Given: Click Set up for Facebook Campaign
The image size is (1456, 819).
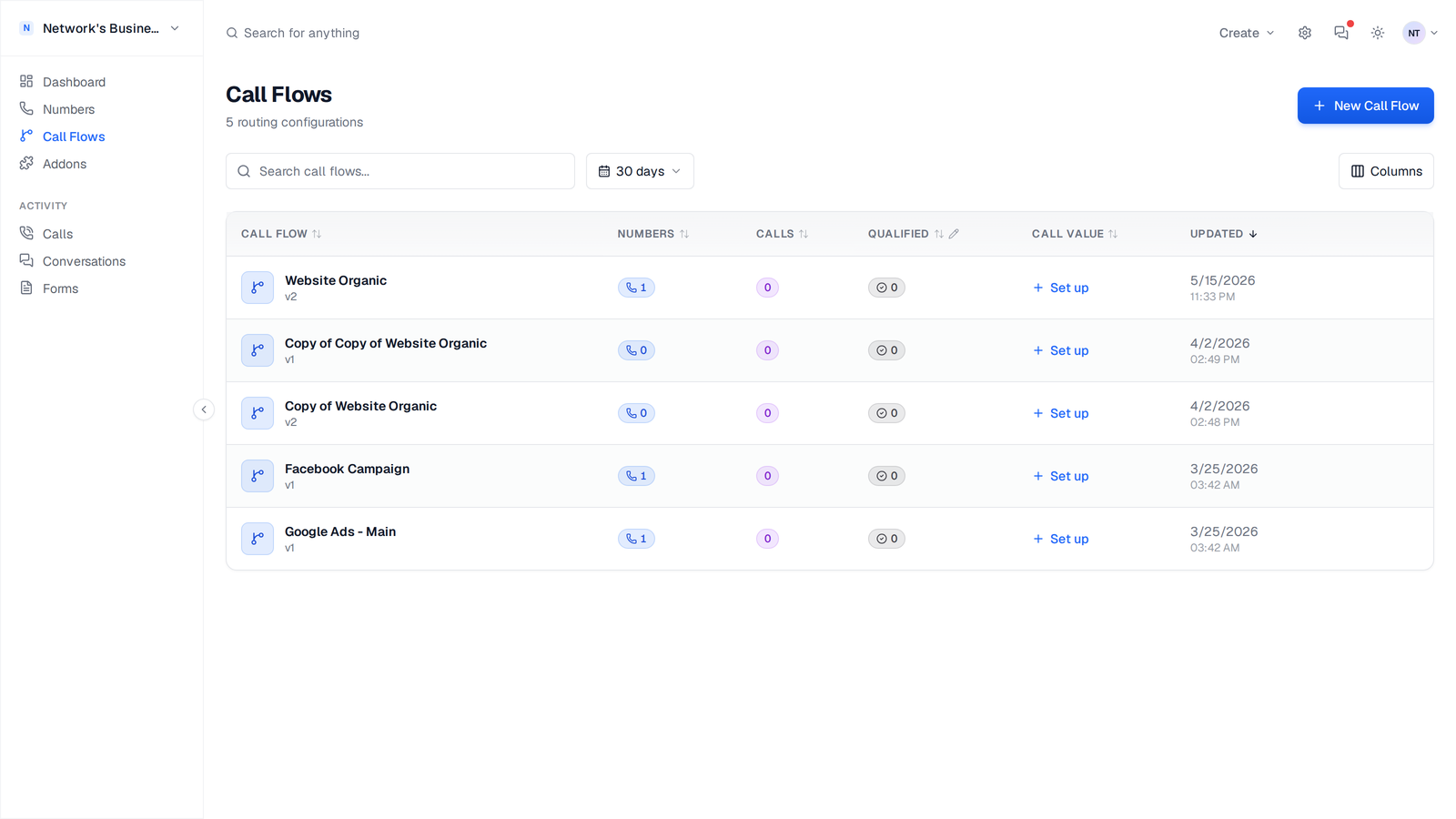Looking at the screenshot, I should 1061,476.
